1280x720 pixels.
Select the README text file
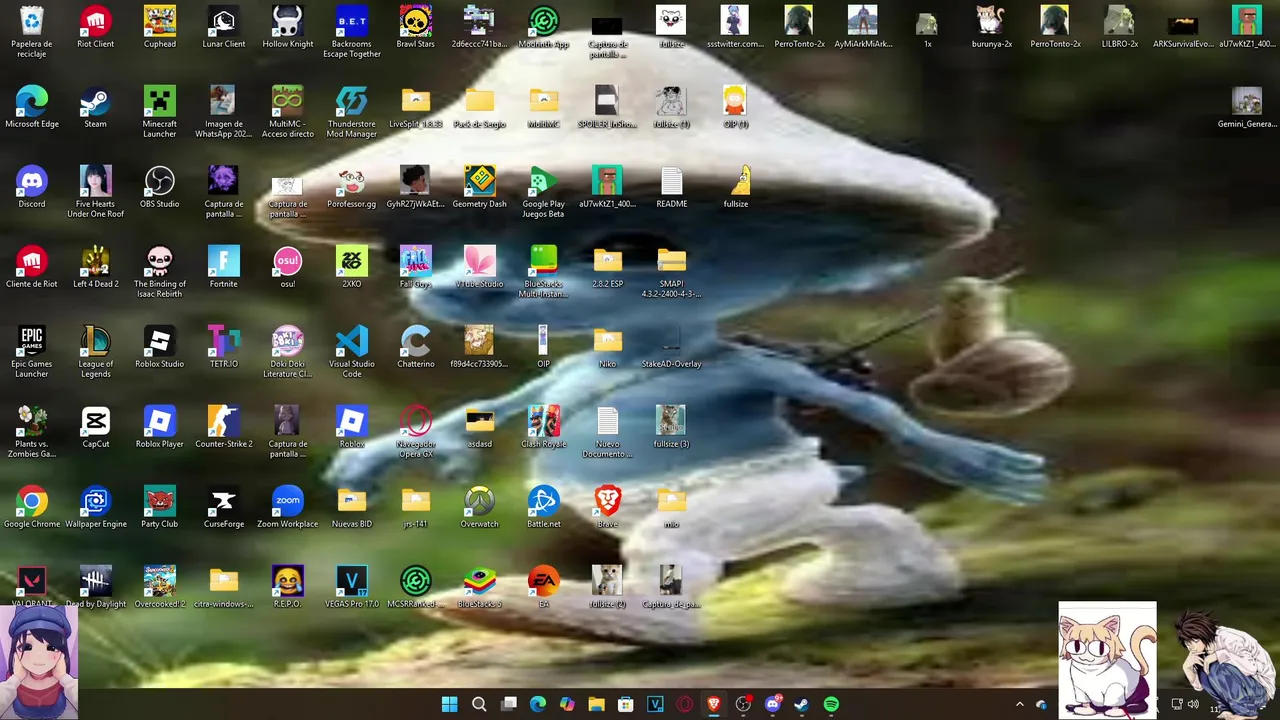672,187
